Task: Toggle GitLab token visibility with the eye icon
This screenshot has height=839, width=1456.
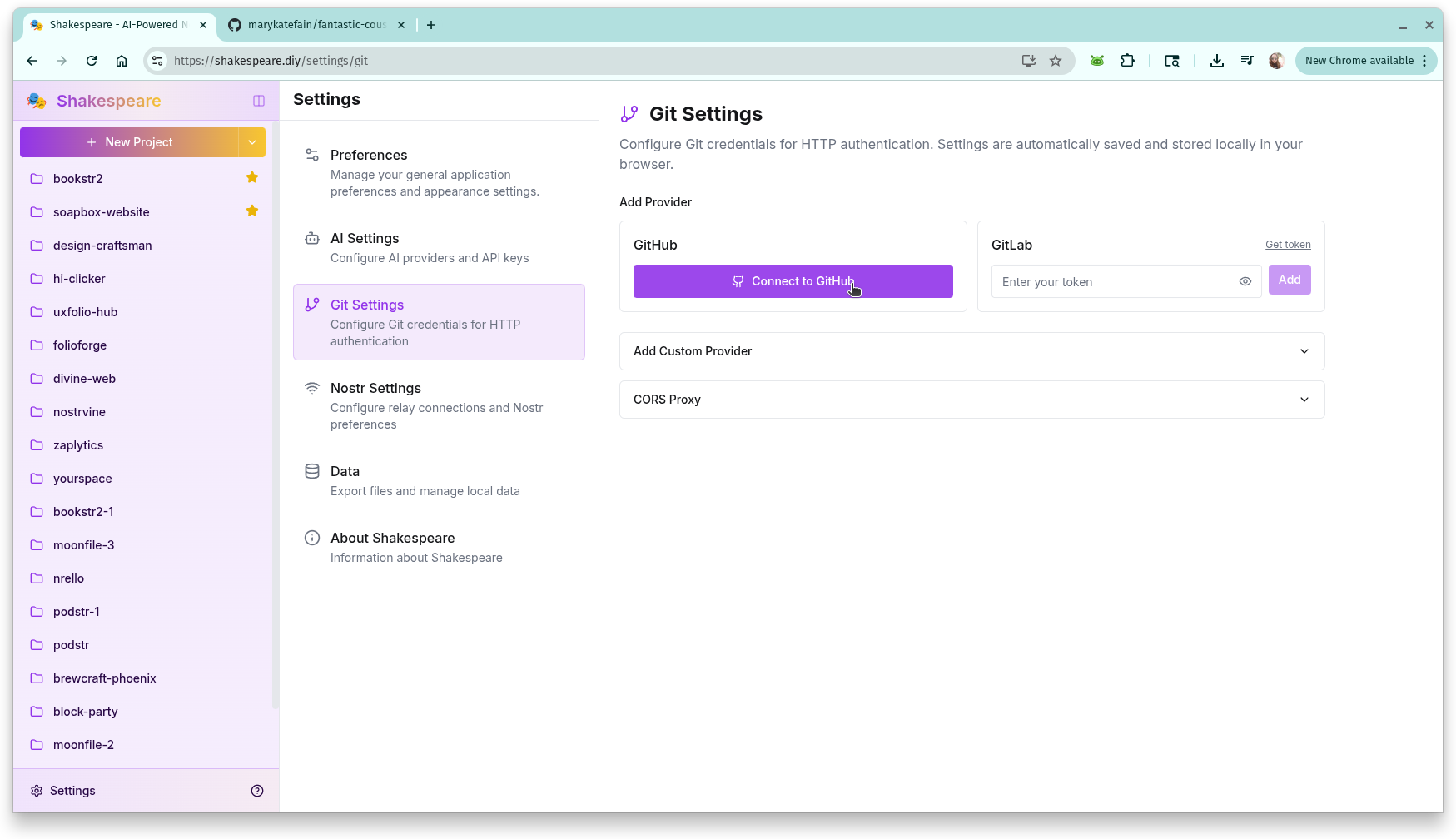Action: (x=1245, y=281)
